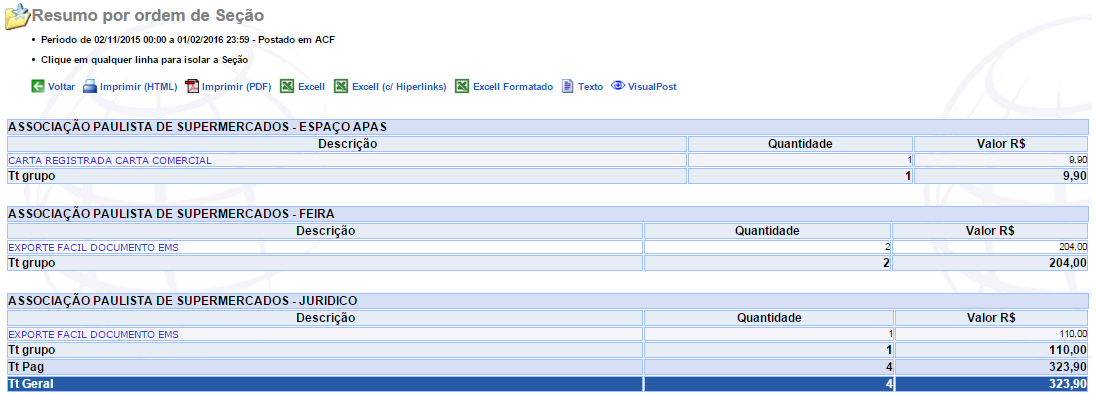Open the Voltar link
Image resolution: width=1096 pixels, height=395 pixels.
(x=62, y=87)
